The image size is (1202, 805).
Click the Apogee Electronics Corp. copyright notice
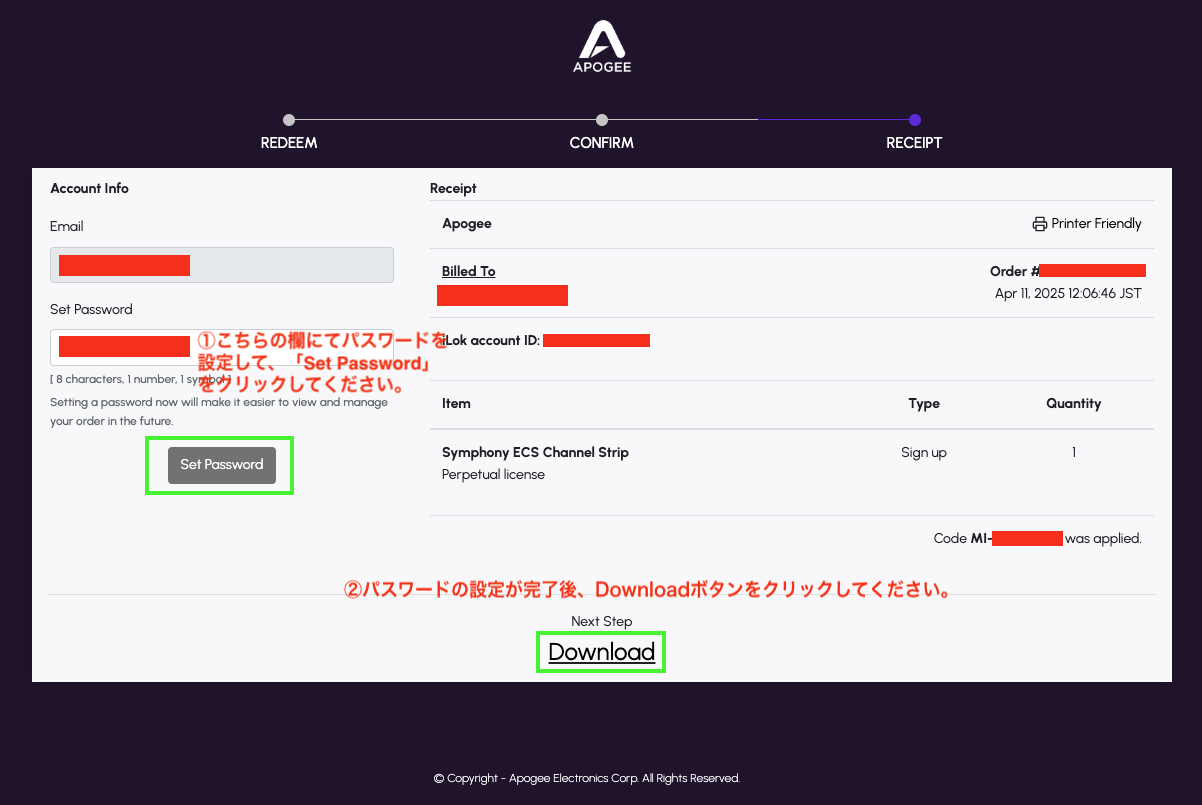click(x=587, y=778)
